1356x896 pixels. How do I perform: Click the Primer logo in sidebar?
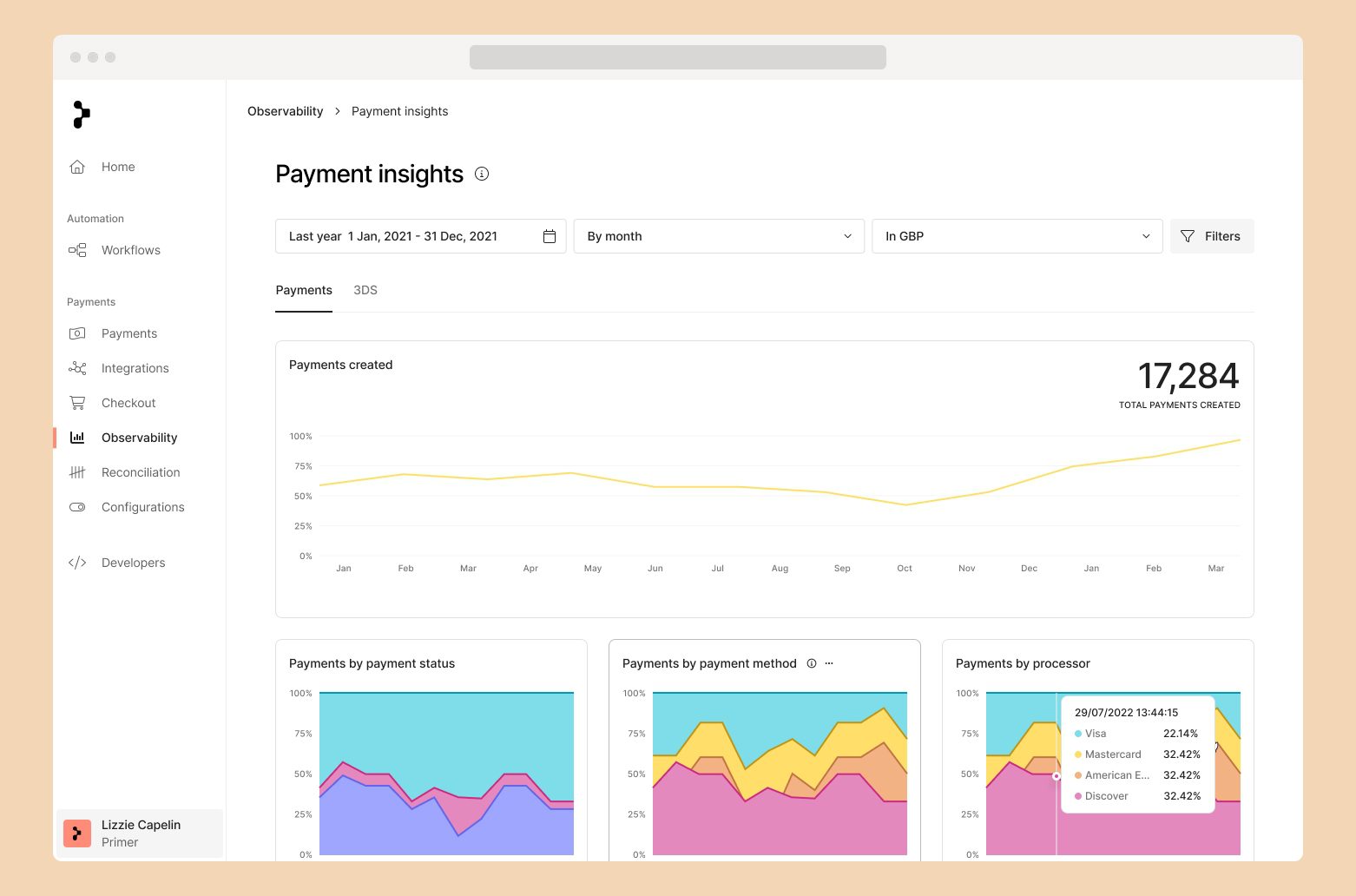coord(81,115)
